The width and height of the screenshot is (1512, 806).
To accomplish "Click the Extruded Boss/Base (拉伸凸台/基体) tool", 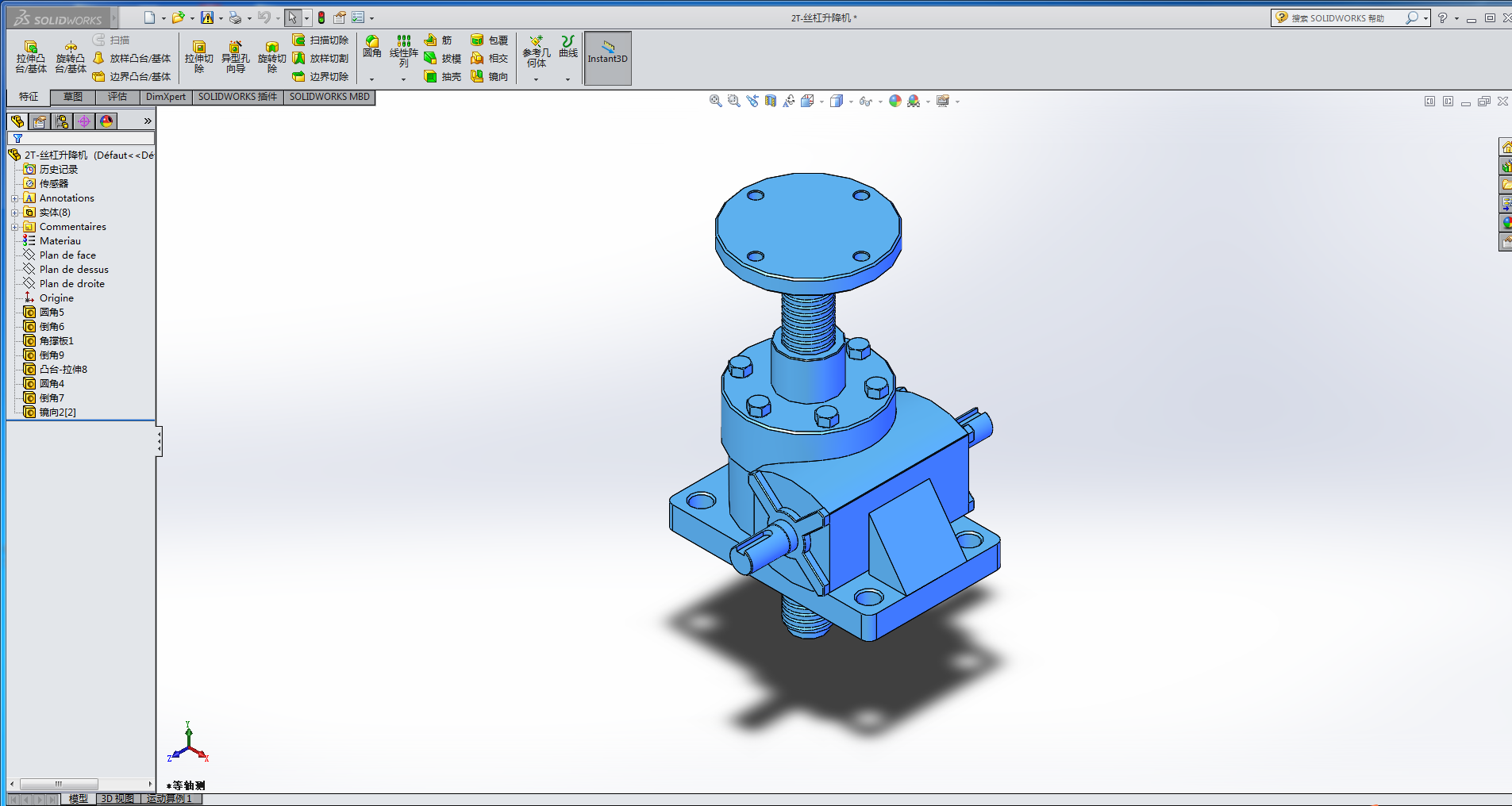I will (31, 57).
